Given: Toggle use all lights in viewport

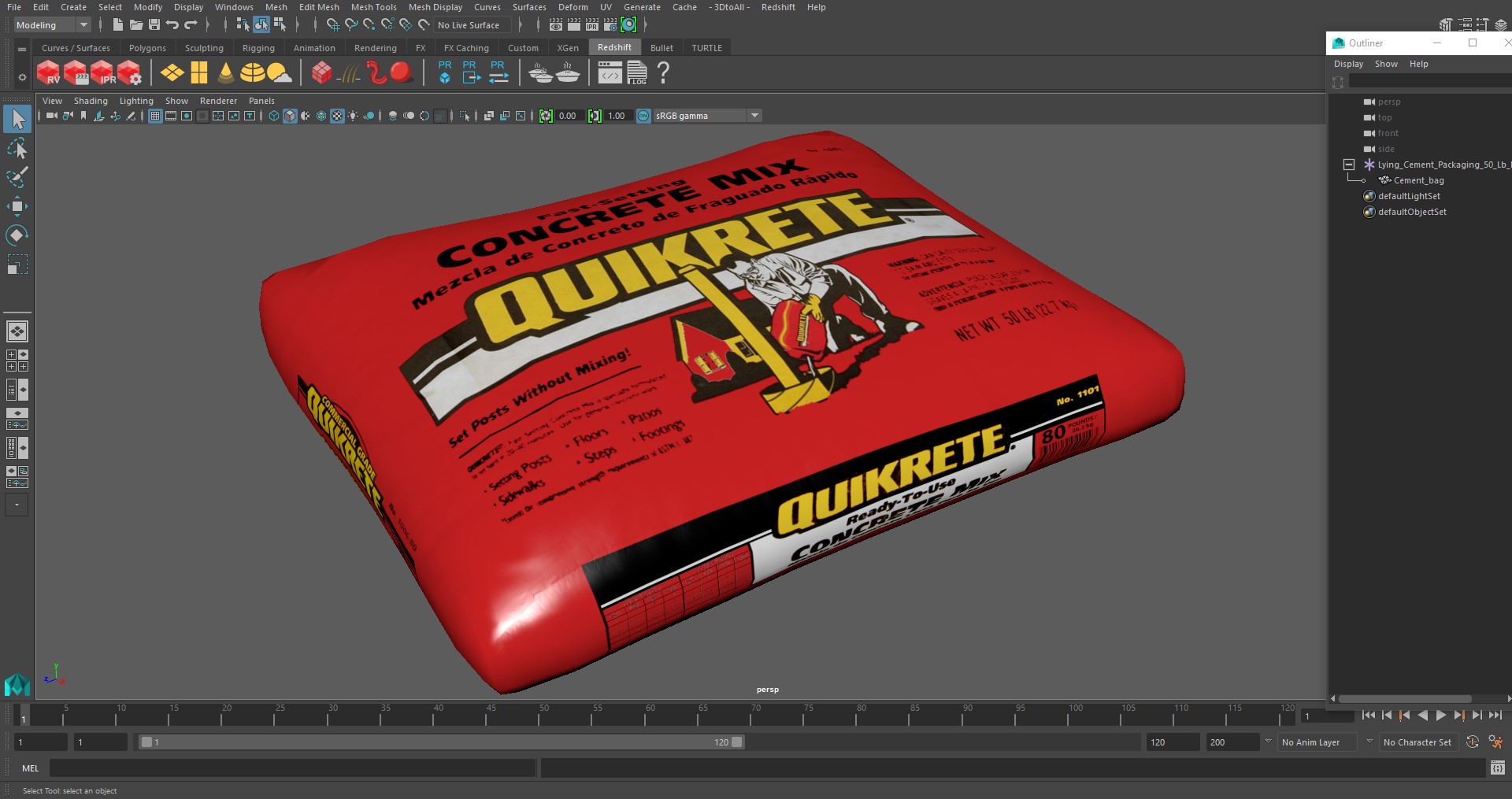Looking at the screenshot, I should (353, 116).
